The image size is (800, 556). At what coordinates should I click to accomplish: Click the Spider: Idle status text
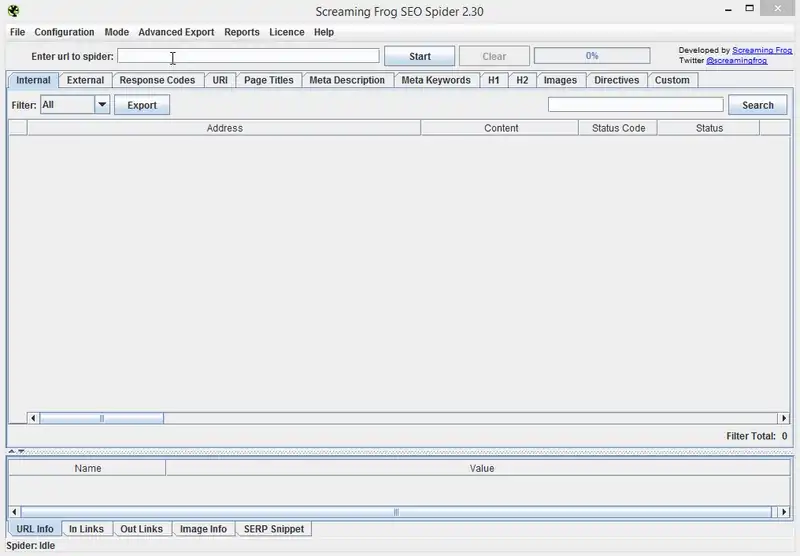click(x=31, y=546)
